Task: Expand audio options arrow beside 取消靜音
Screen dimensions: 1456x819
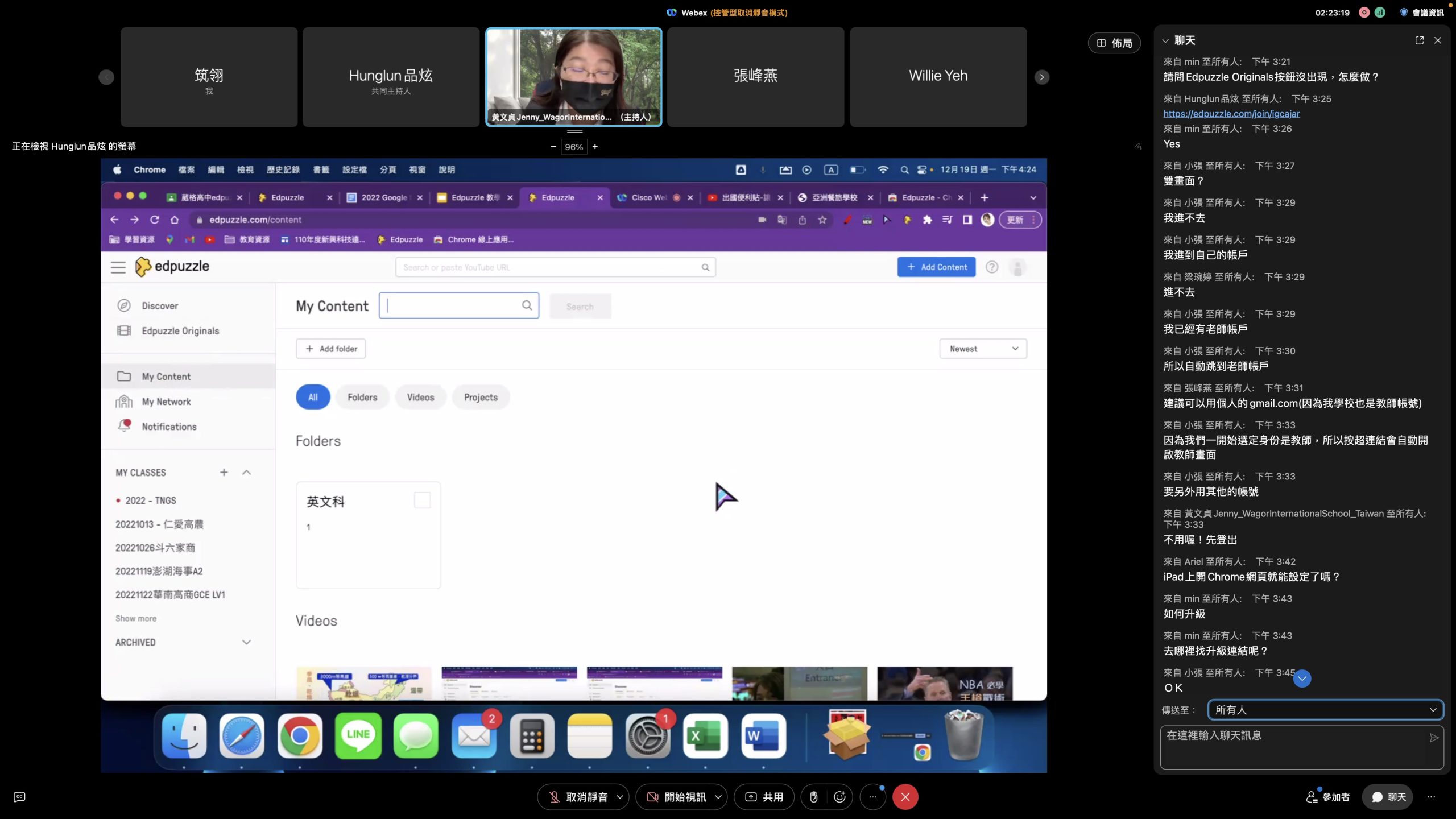Action: tap(620, 797)
